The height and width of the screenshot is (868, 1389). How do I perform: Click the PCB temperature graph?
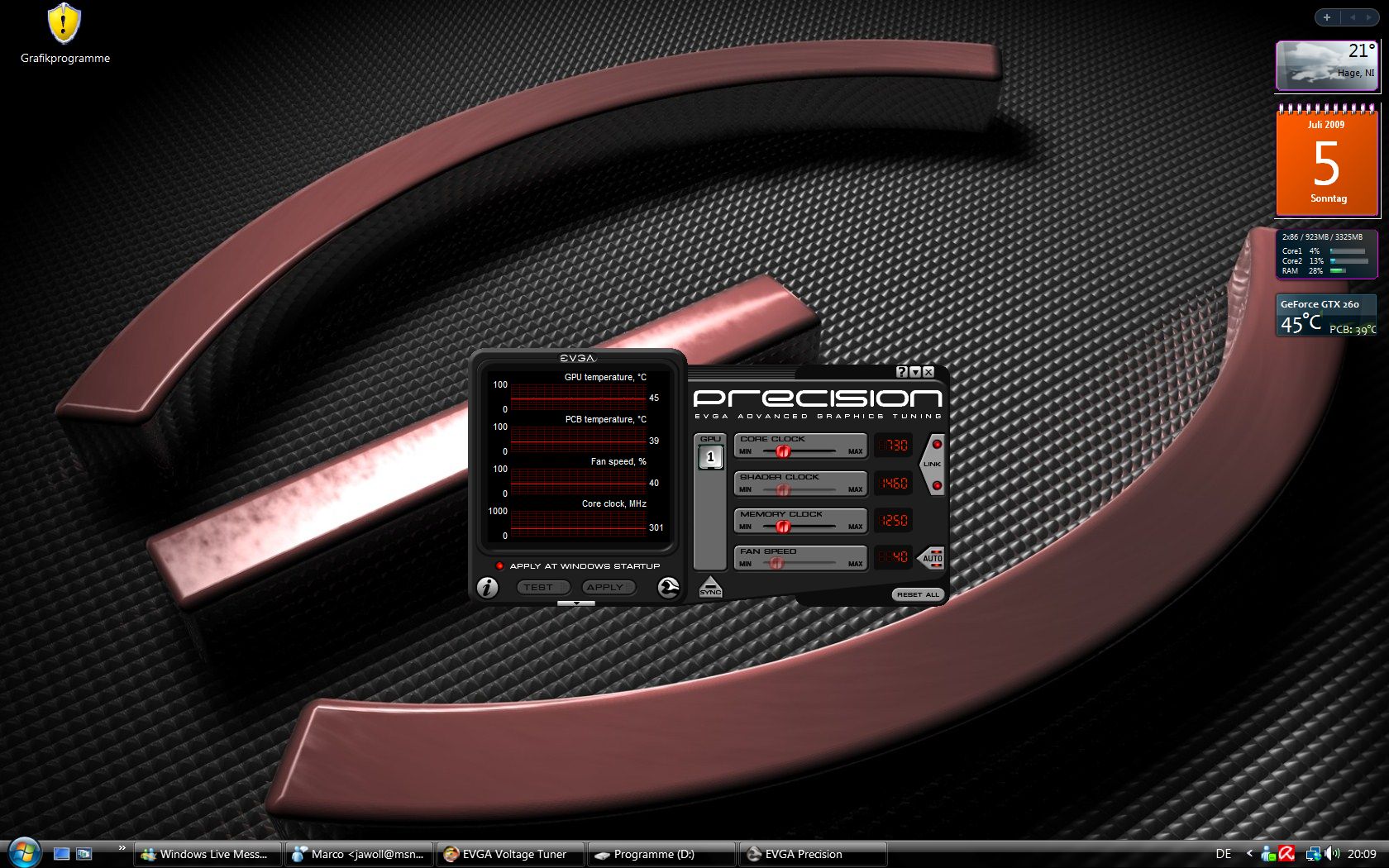(579, 439)
